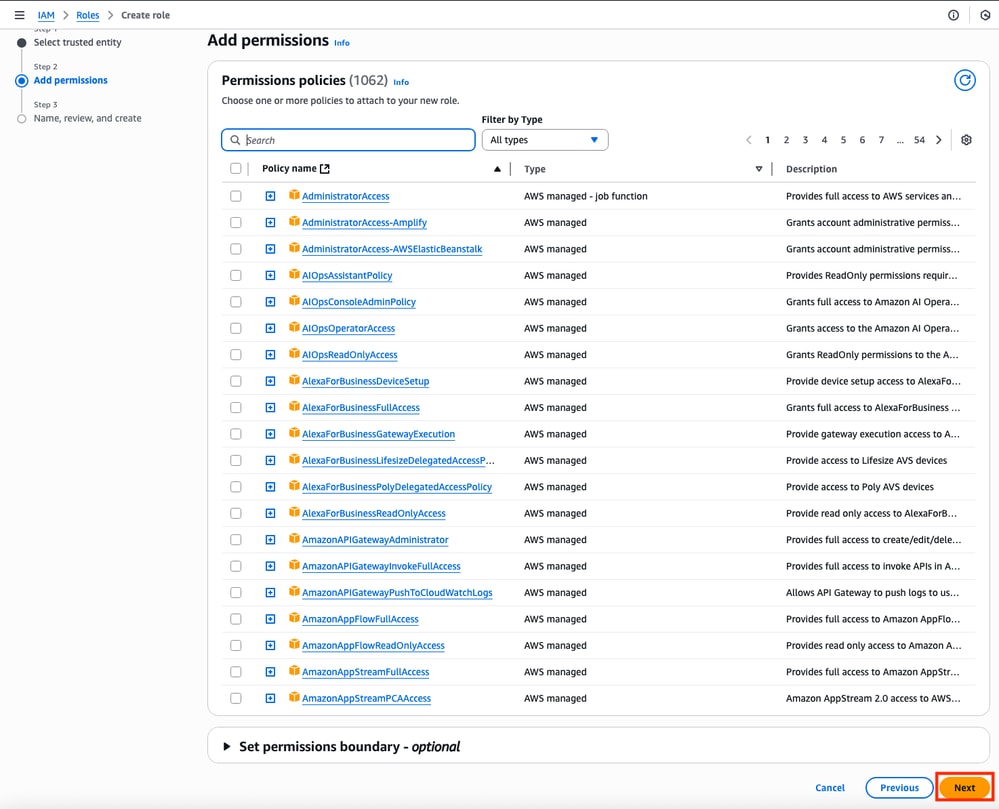Image resolution: width=999 pixels, height=809 pixels.
Task: Click the policy icon for AdministratorAccess
Action: point(294,195)
